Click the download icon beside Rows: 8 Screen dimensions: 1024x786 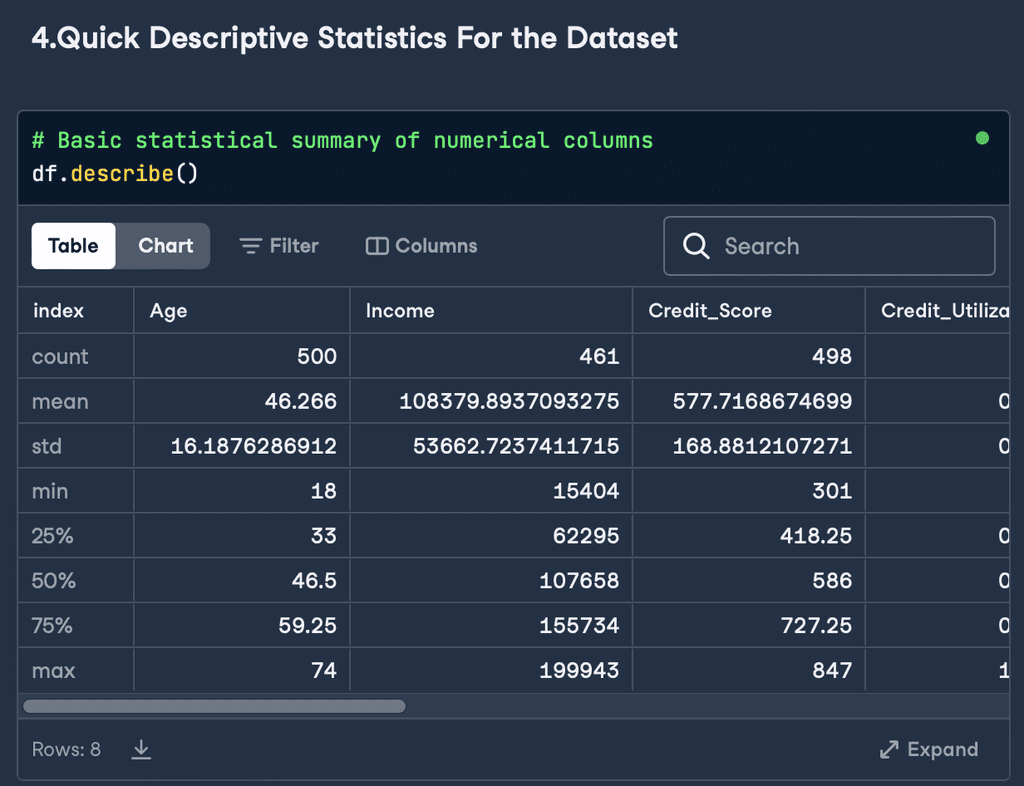click(x=141, y=749)
